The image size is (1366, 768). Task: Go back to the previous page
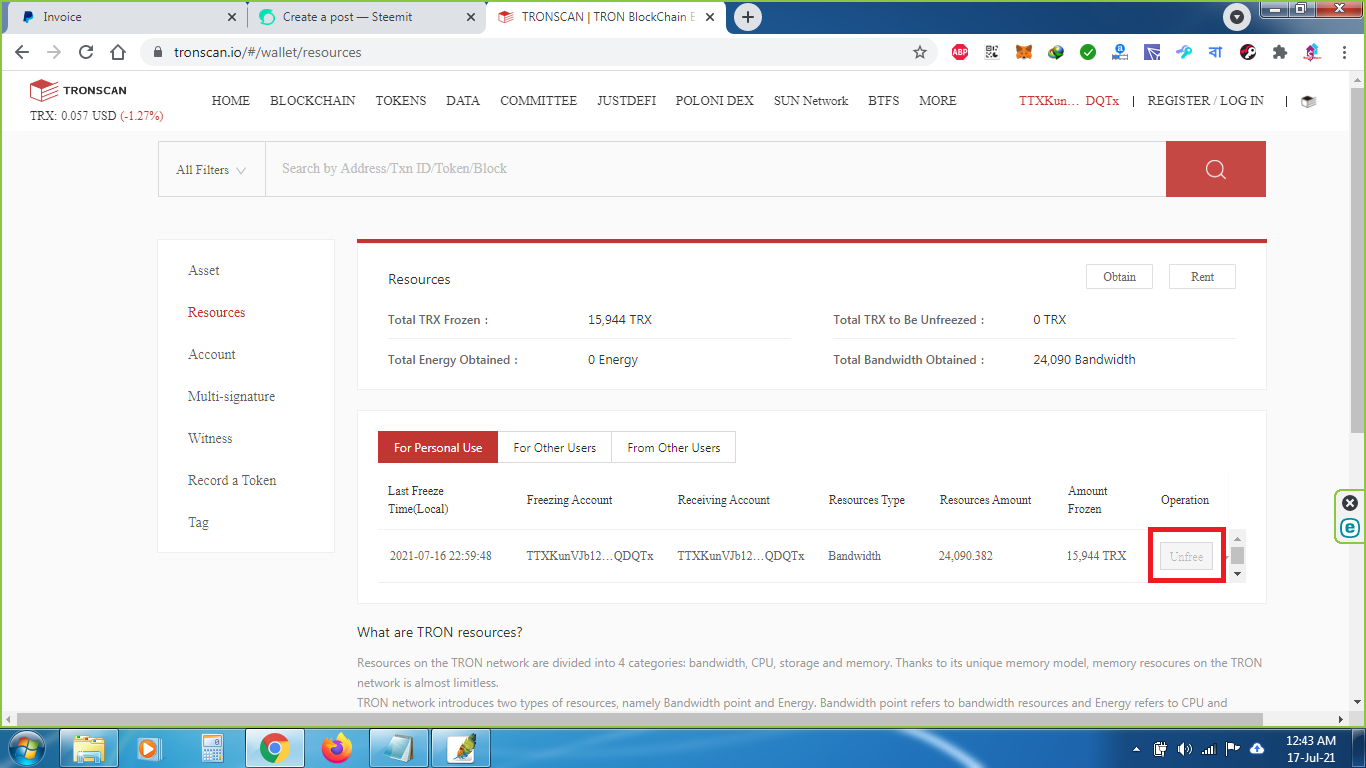pyautogui.click(x=22, y=52)
